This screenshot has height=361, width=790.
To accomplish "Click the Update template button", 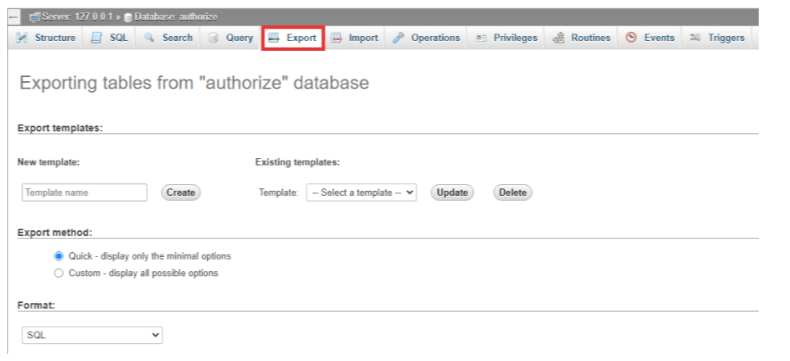I will [452, 192].
